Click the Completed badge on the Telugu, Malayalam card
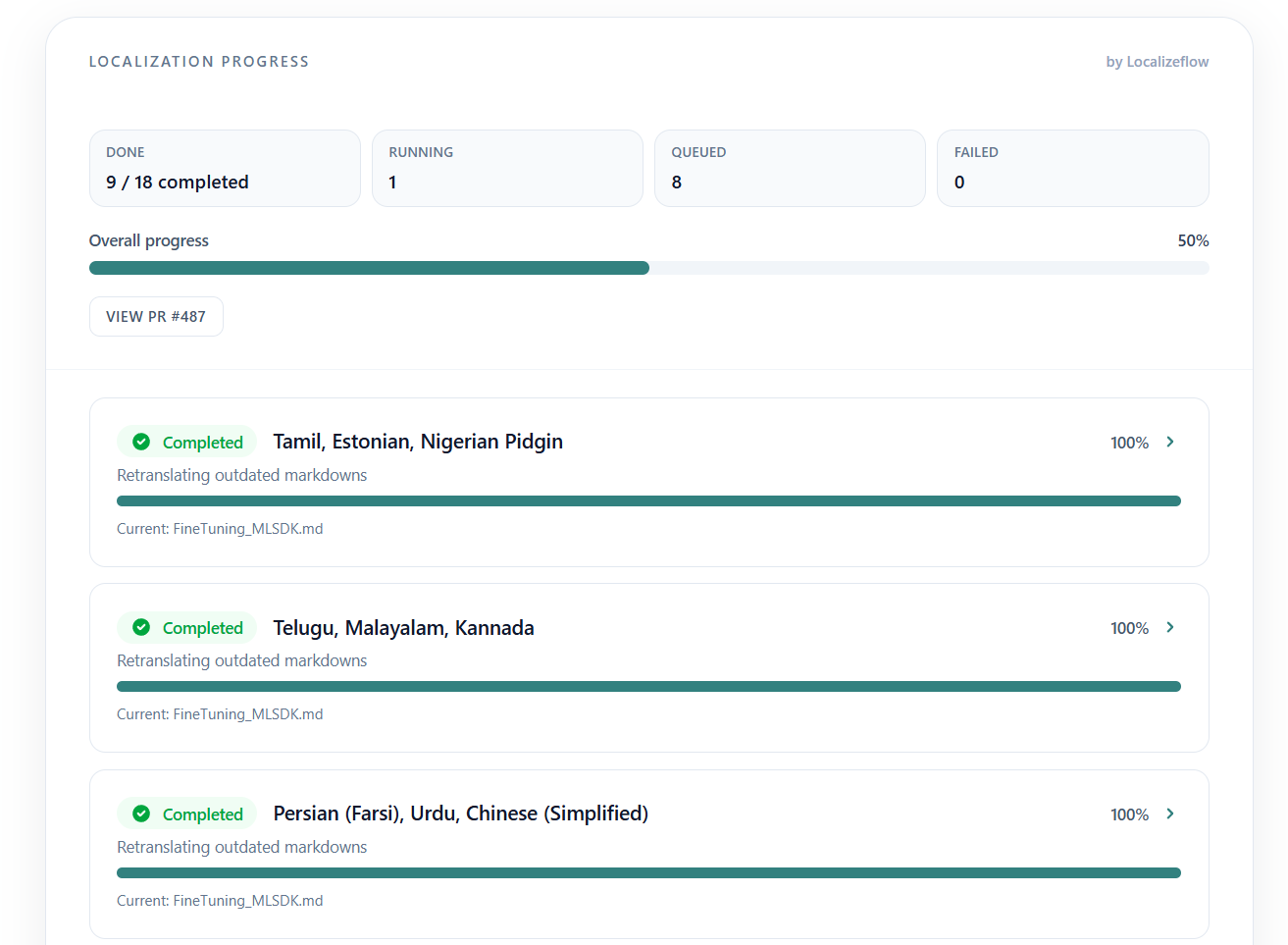The height and width of the screenshot is (945, 1288). 186,627
